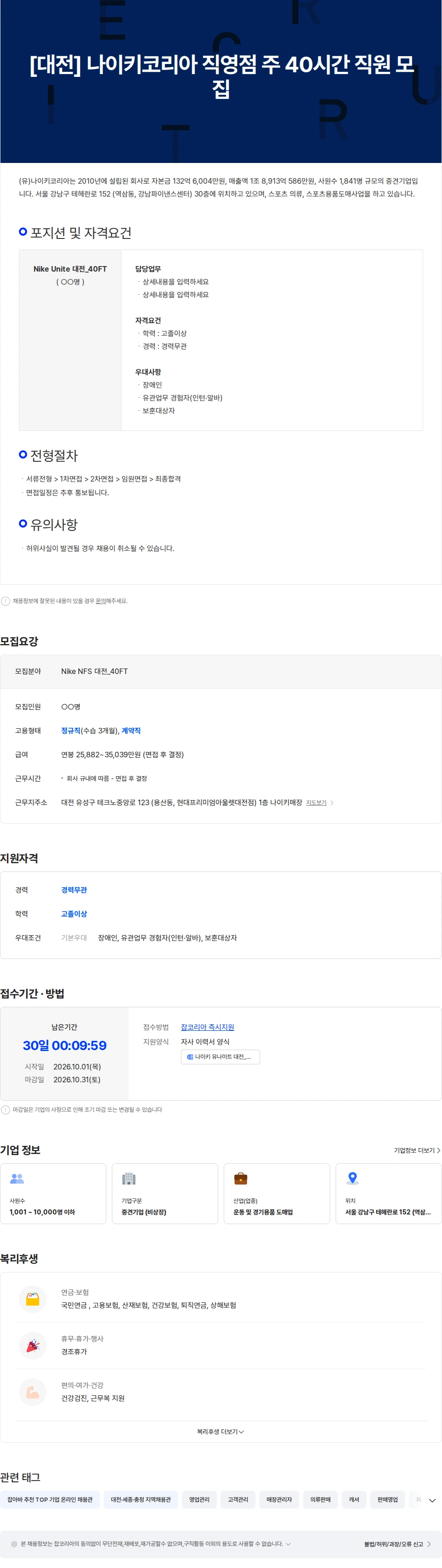Expand the copyright notice disclaimer chevron
The height and width of the screenshot is (1568, 442).
click(289, 1544)
